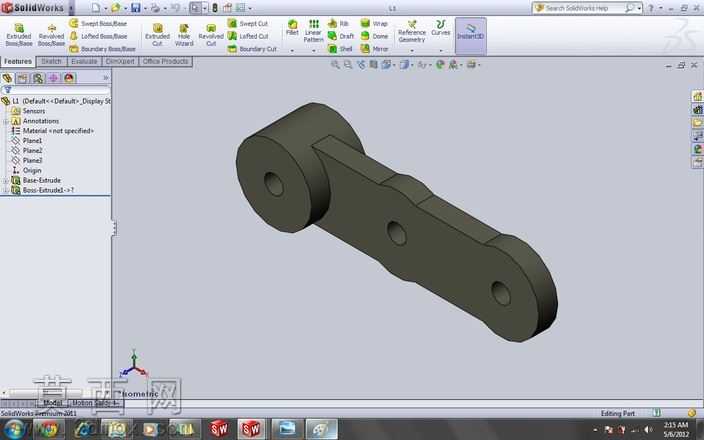Open the Reference Geometry dropdown arrow
The height and width of the screenshot is (440, 704).
click(412, 51)
